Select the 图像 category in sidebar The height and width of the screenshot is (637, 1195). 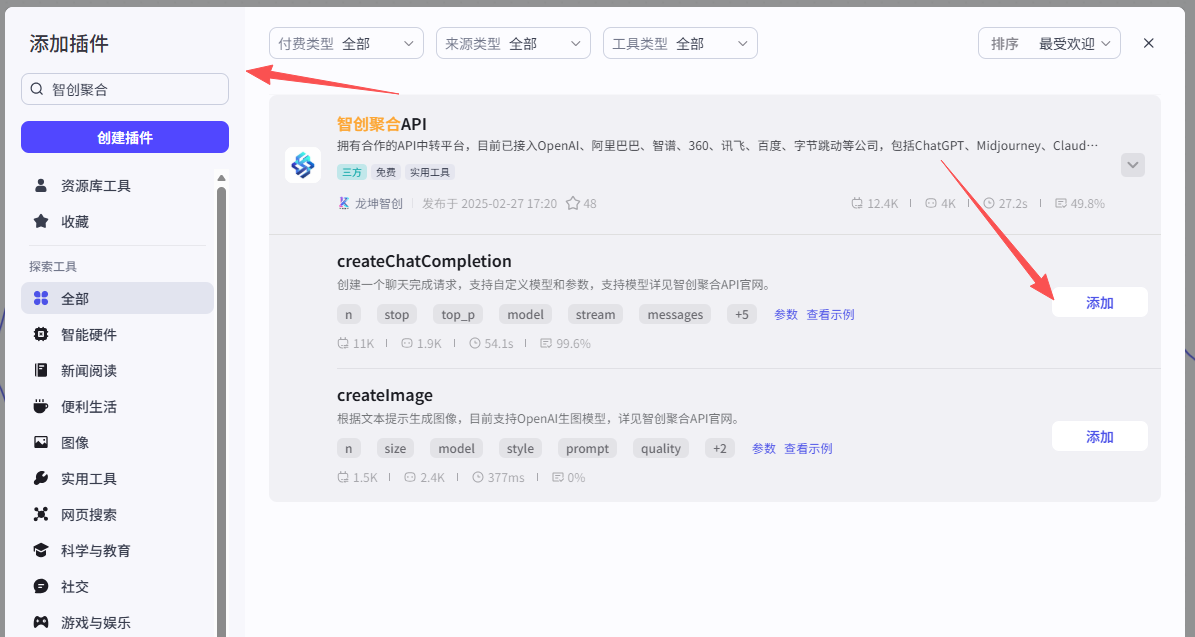(40, 442)
